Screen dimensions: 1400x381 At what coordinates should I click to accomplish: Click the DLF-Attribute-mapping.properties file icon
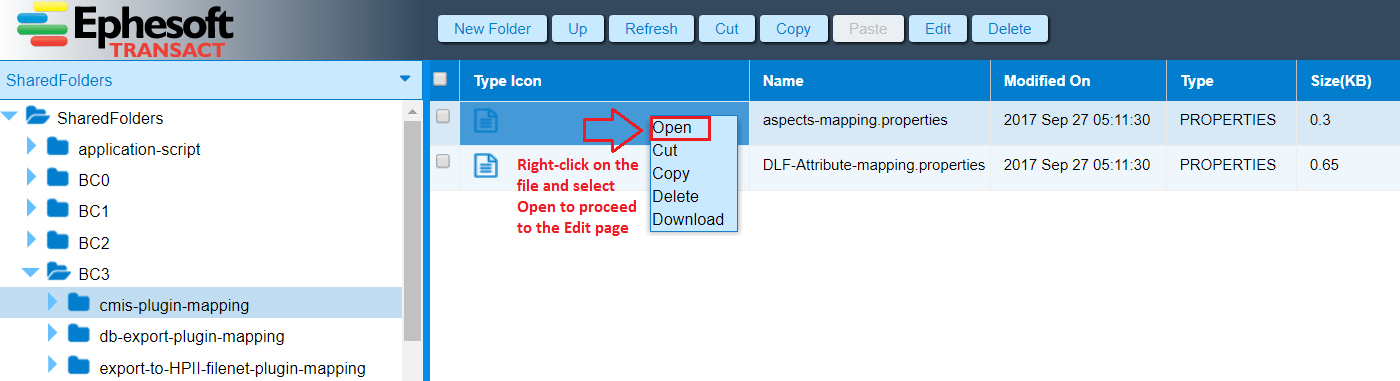tap(485, 165)
